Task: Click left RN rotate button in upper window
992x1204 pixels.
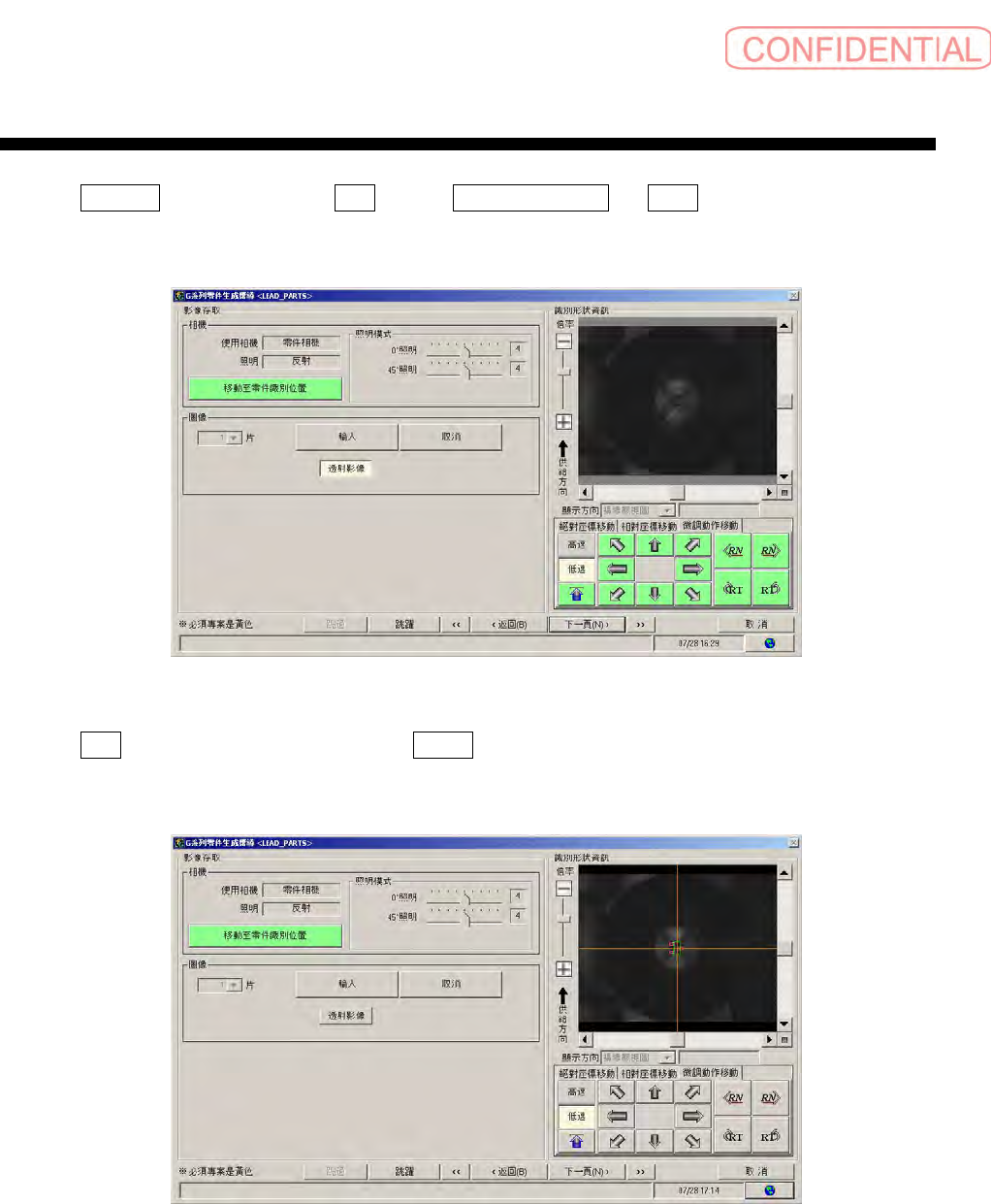Action: 733,551
